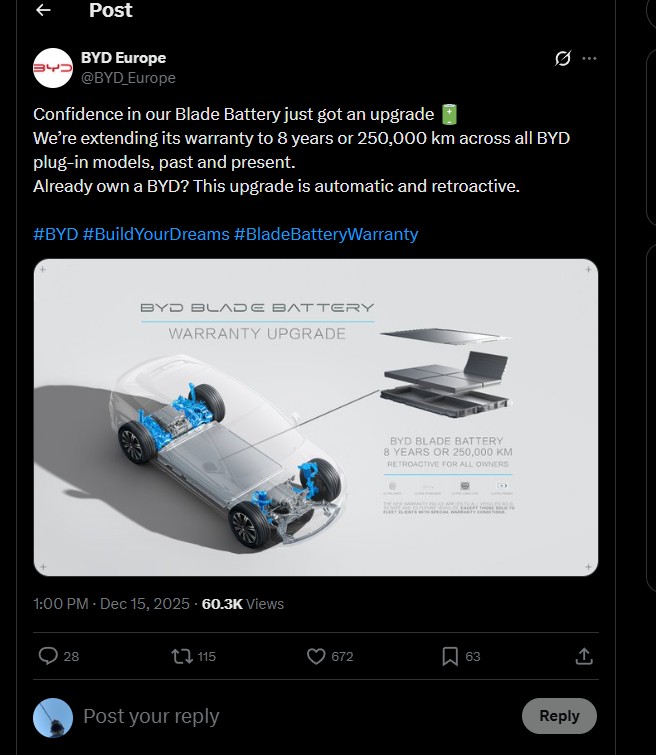Click the @BYD_Europe handle
This screenshot has width=656, height=755.
pos(127,78)
